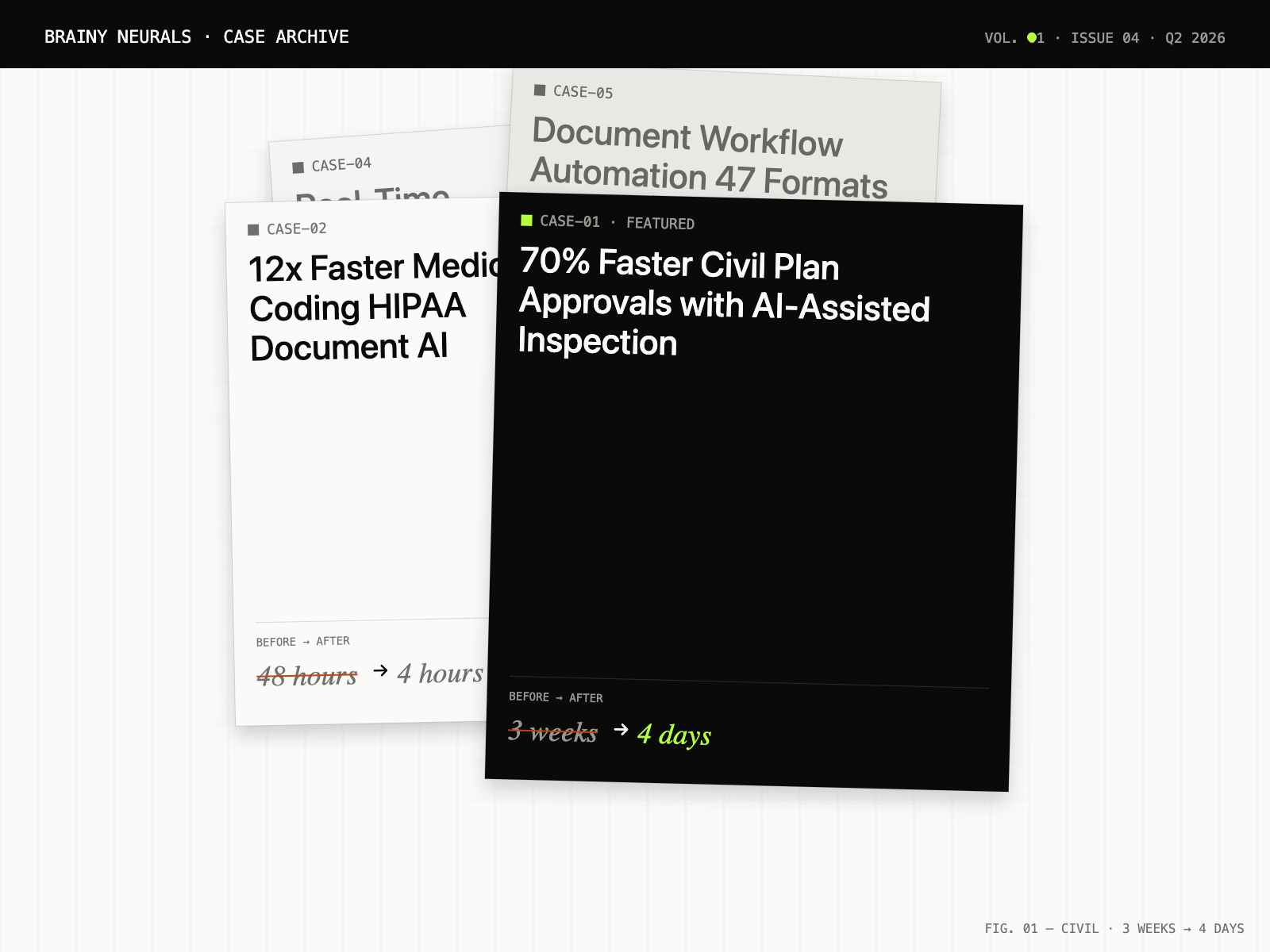1270x952 pixels.
Task: Click the green '4 days' result value
Action: coord(674,734)
